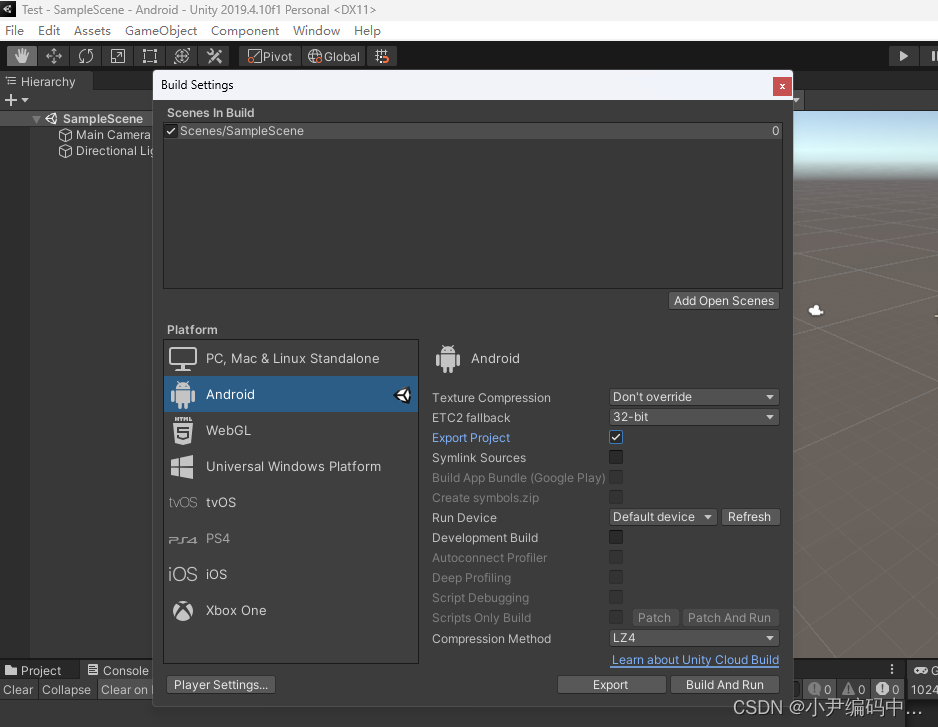Toggle Pivot handle position
Screen dimensions: 938x727
[x=270, y=56]
